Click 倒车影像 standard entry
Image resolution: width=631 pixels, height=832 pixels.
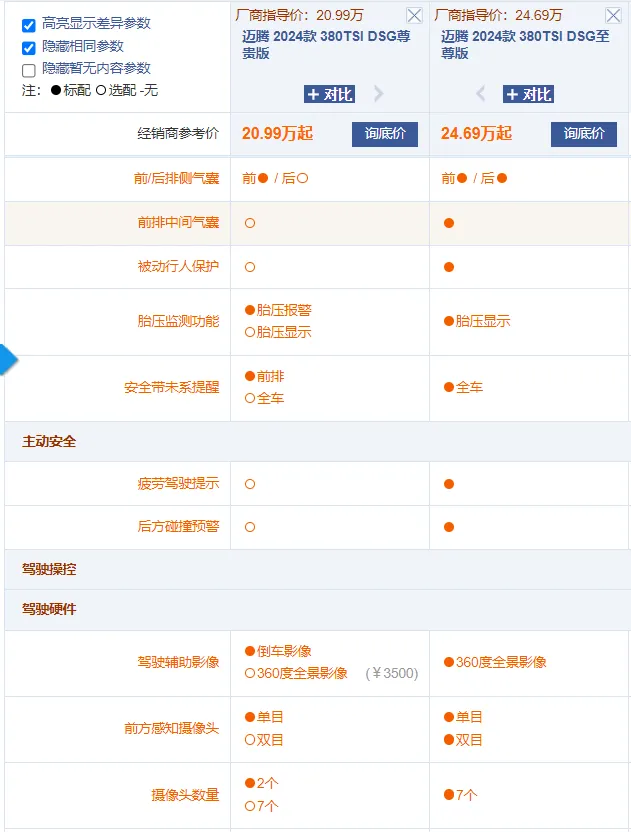point(278,651)
